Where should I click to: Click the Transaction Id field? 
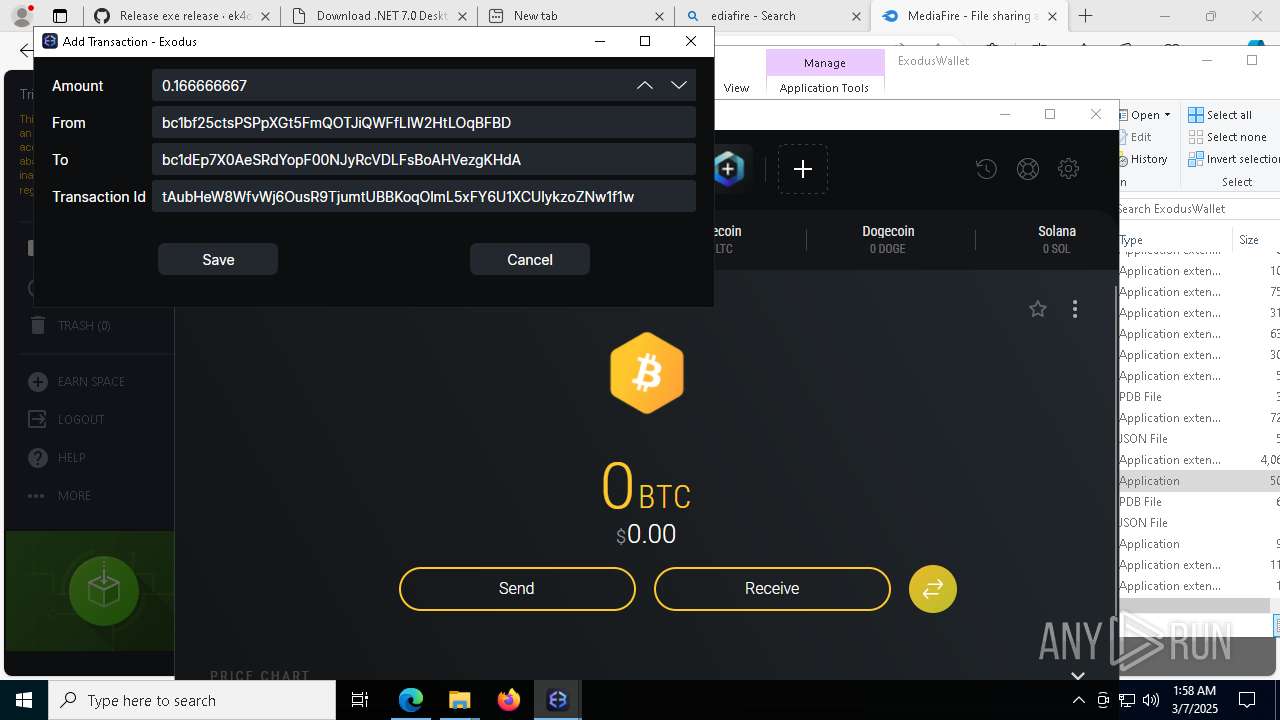tap(424, 196)
